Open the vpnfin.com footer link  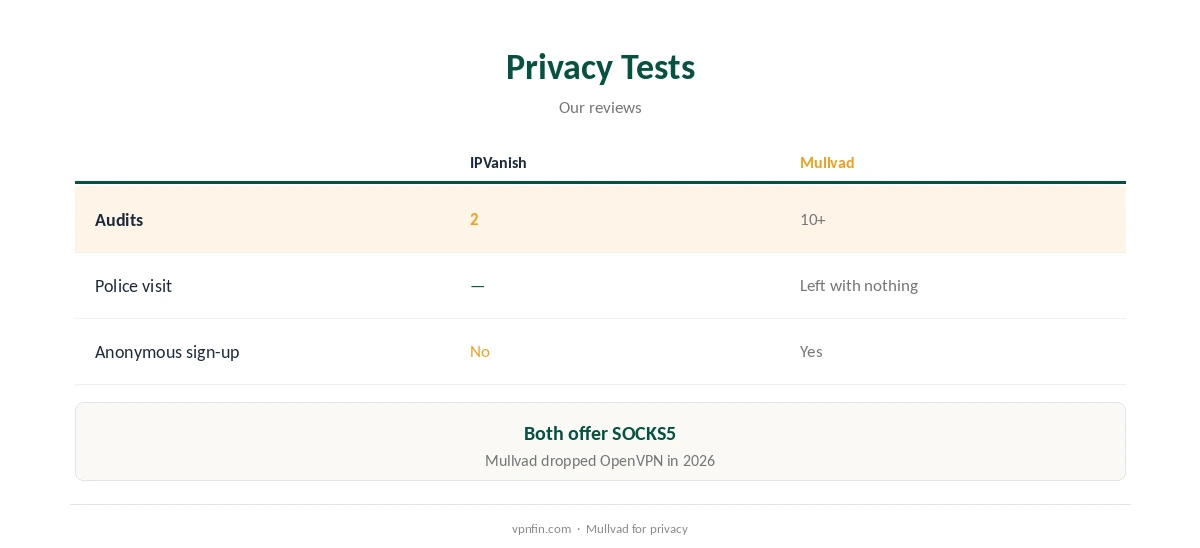(x=541, y=529)
